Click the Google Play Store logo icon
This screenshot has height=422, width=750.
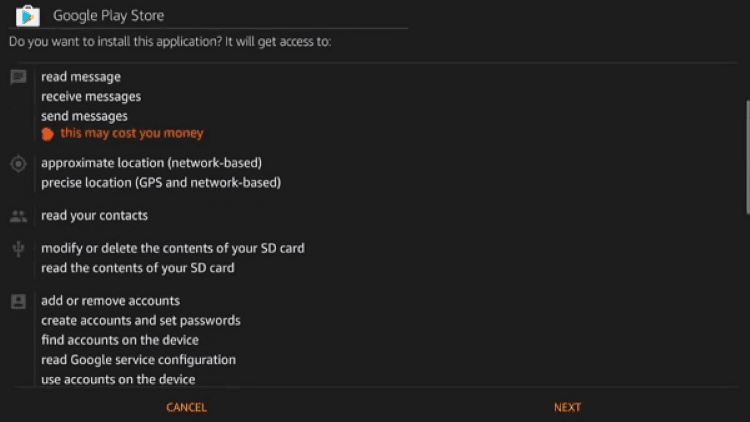point(28,16)
